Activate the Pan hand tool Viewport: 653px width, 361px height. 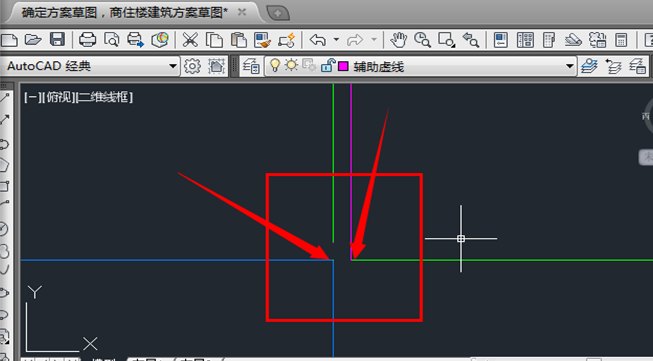398,40
